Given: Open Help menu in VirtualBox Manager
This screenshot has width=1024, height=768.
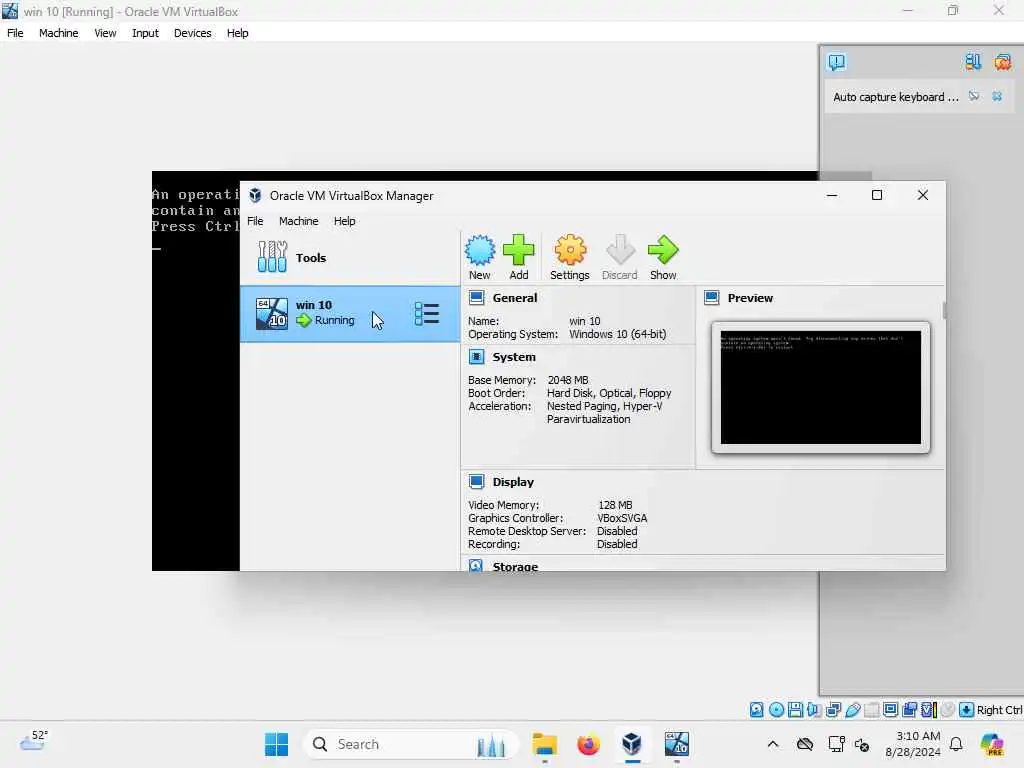Looking at the screenshot, I should point(345,221).
